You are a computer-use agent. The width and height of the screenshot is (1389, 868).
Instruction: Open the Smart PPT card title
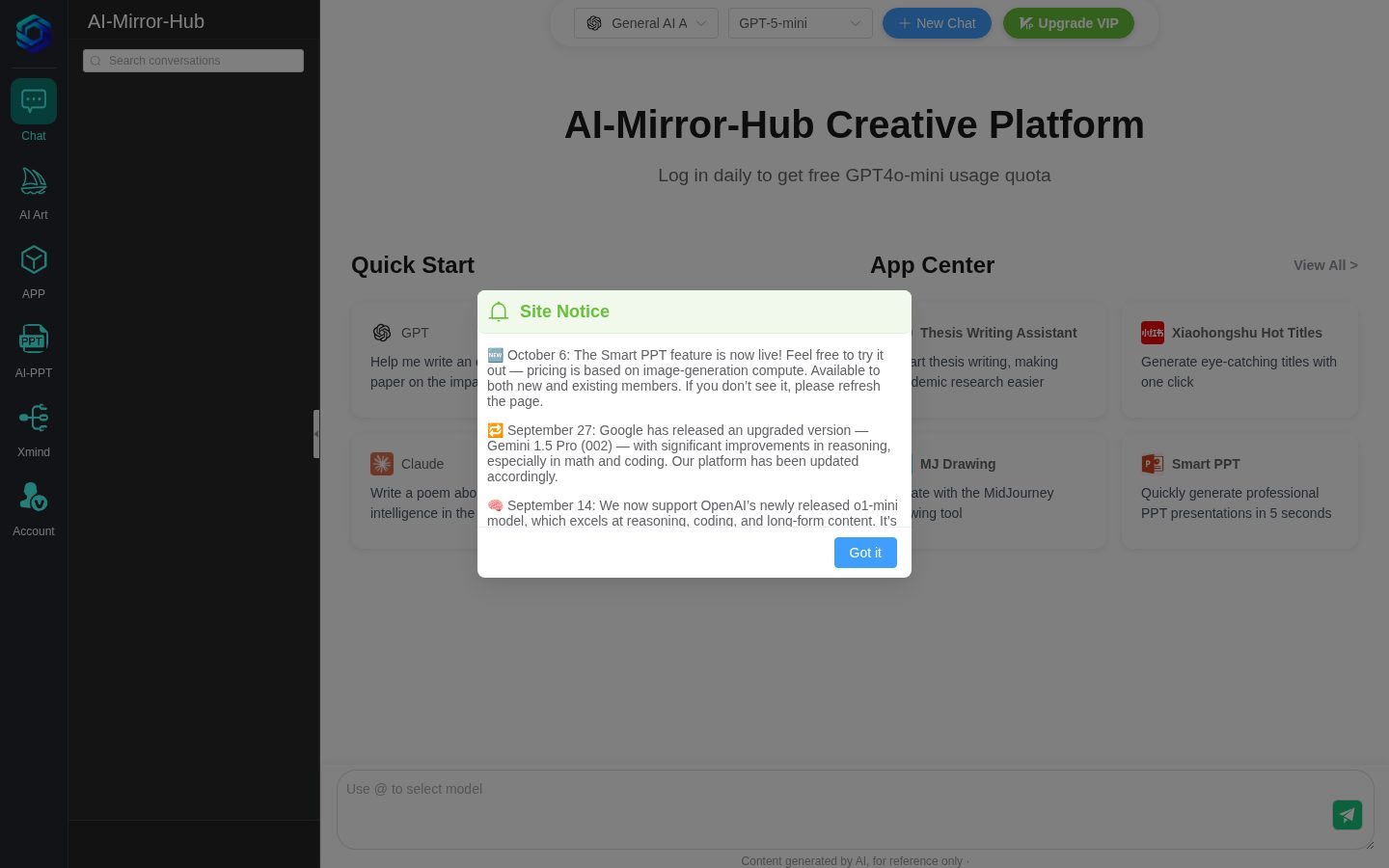click(1206, 464)
